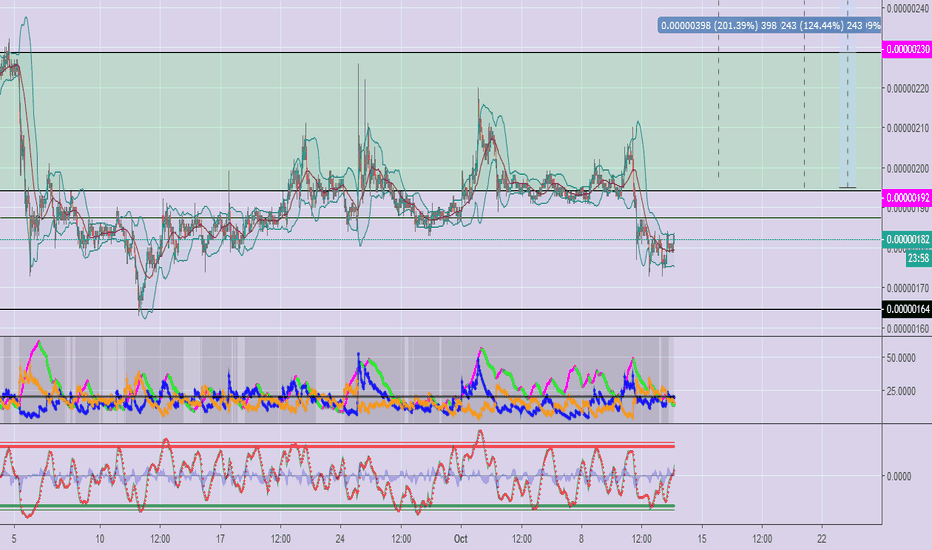932x550 pixels.
Task: Click the 23:58 candle countdown label
Action: click(918, 258)
